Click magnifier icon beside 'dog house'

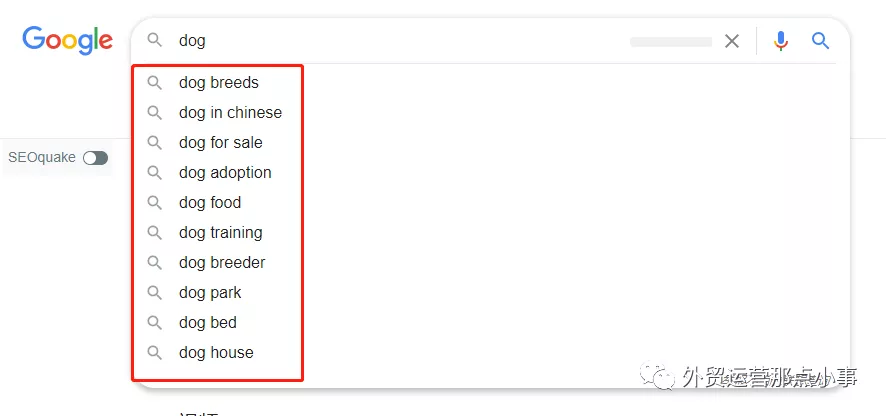pyautogui.click(x=155, y=353)
